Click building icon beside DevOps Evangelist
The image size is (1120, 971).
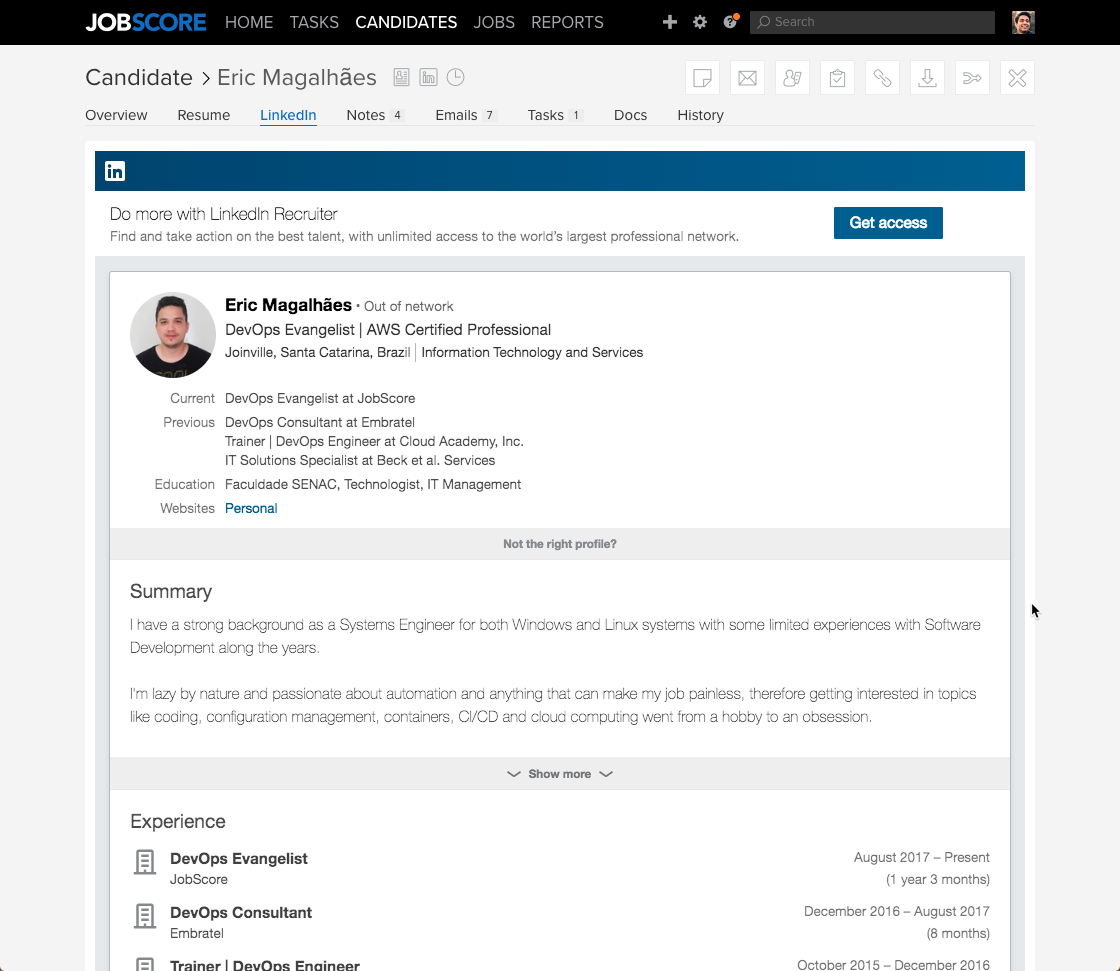click(x=145, y=862)
